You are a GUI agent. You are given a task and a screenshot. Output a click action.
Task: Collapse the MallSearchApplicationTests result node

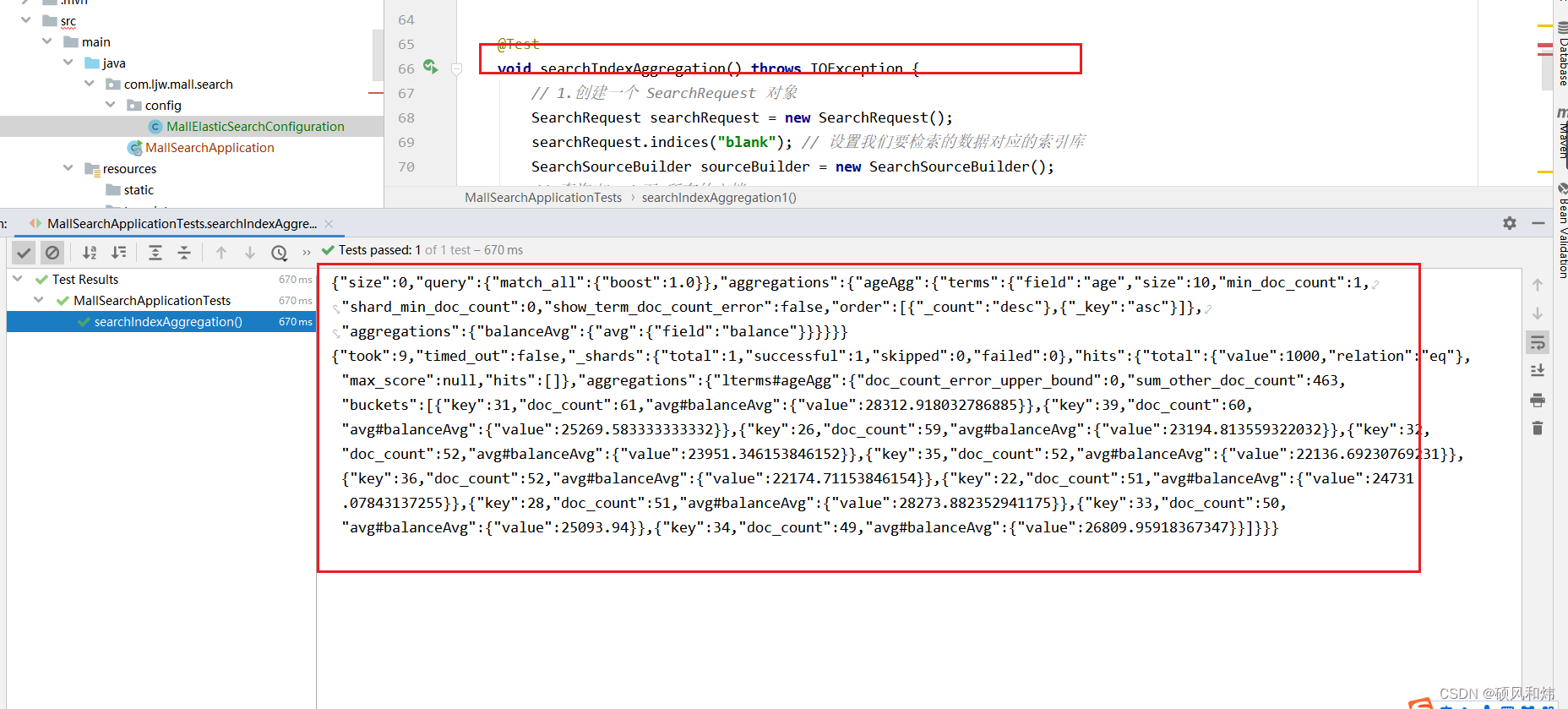pos(39,300)
